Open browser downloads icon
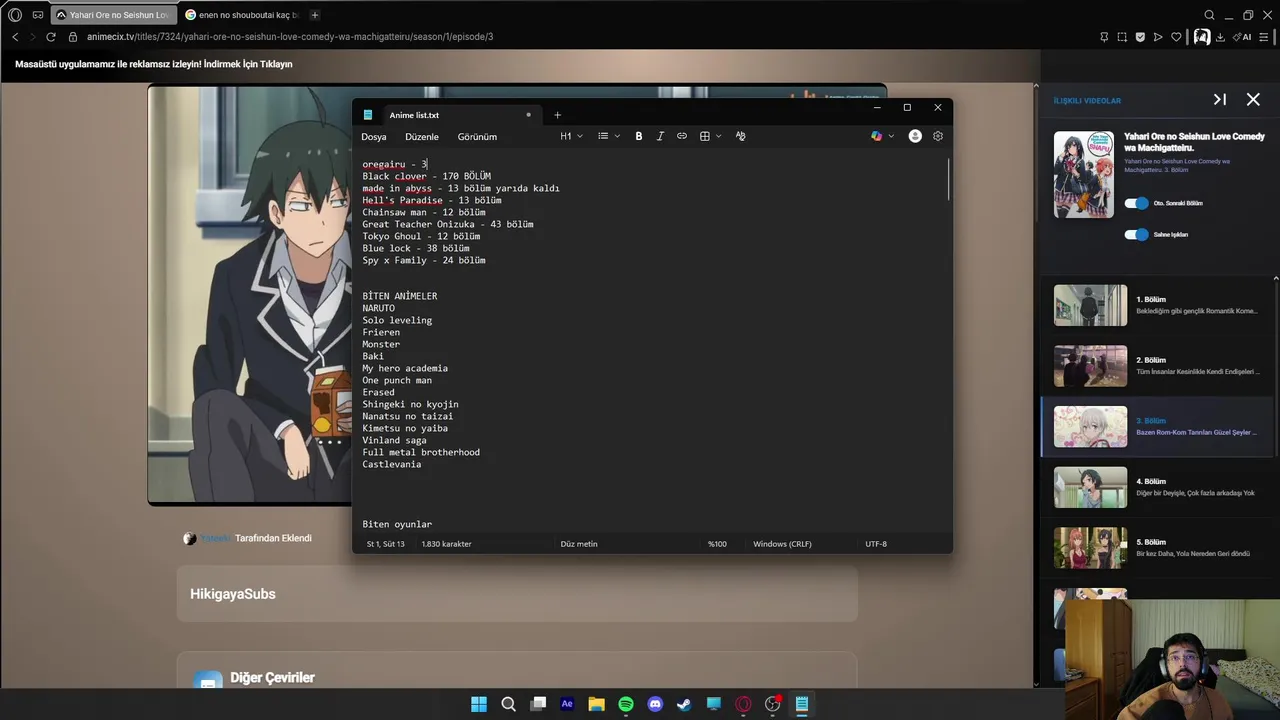Screen dimensions: 1280x720 (1220, 37)
